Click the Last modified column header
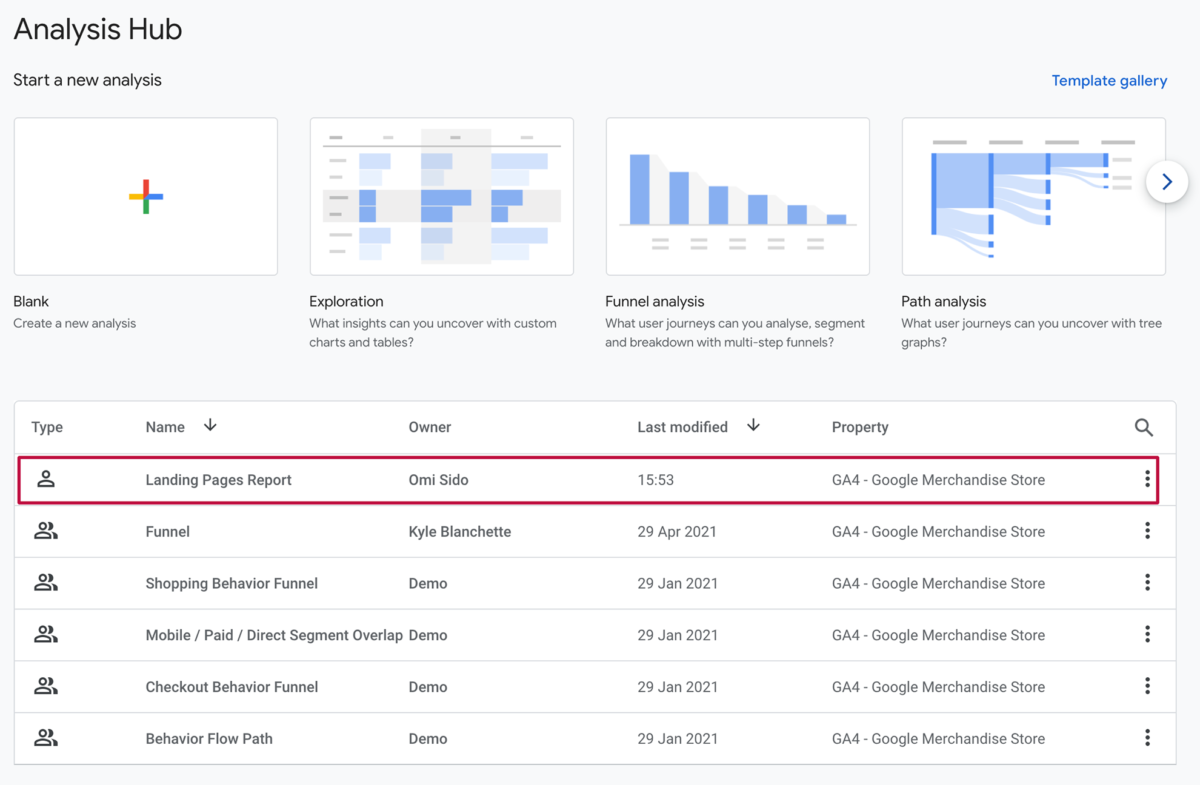This screenshot has width=1200, height=785. (682, 427)
